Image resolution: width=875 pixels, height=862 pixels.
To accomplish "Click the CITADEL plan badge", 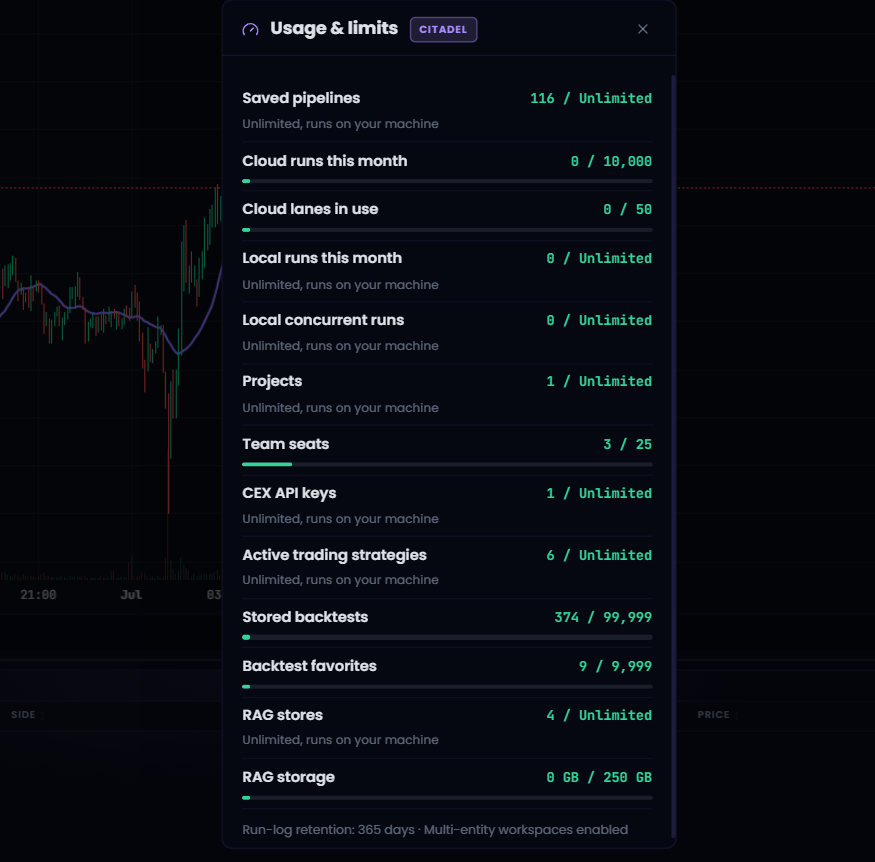I will [443, 30].
